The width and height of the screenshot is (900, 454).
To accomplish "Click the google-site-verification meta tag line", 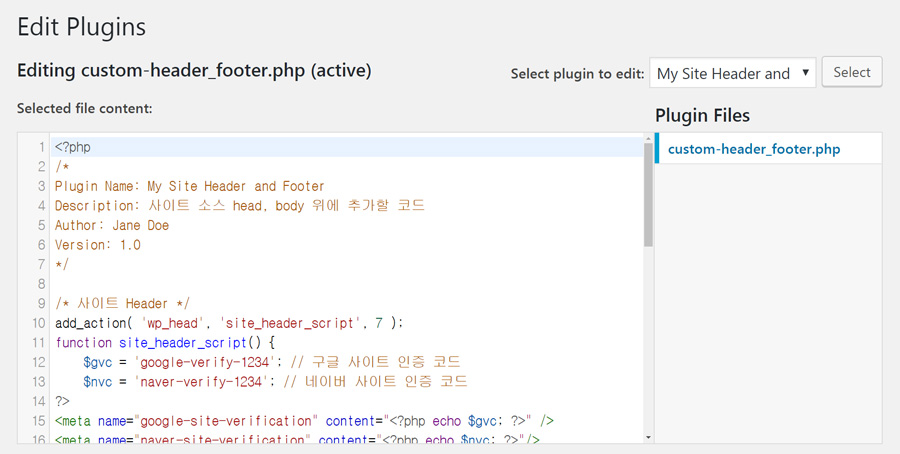I will click(x=304, y=421).
